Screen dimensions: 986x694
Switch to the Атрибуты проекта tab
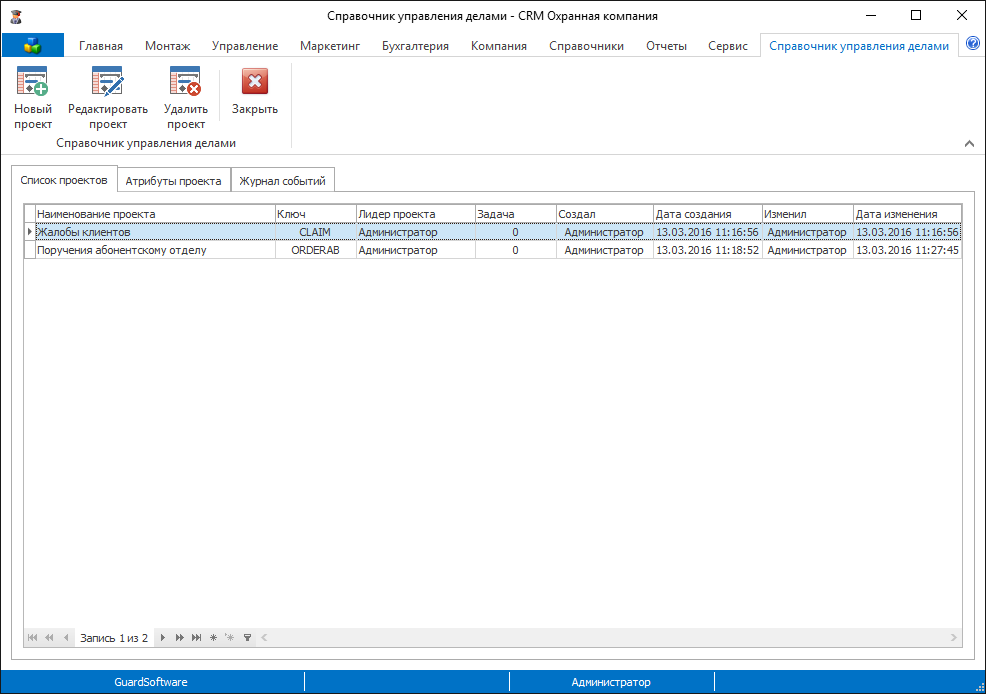174,181
